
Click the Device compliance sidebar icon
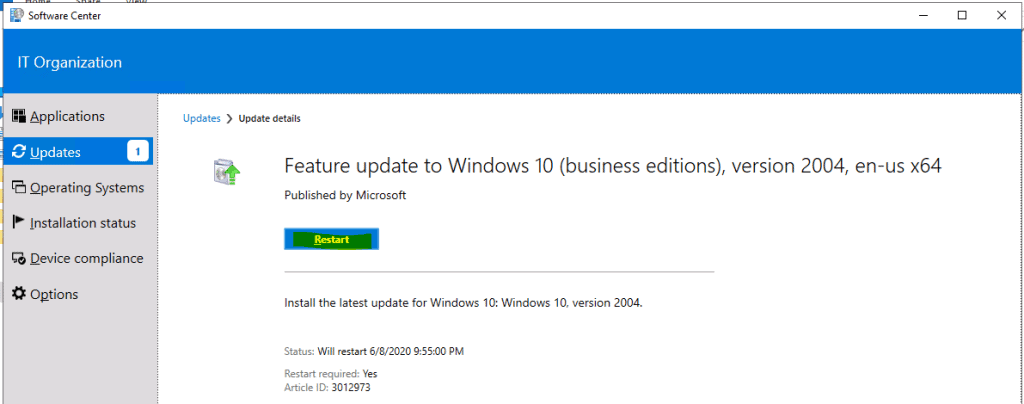pyautogui.click(x=18, y=259)
